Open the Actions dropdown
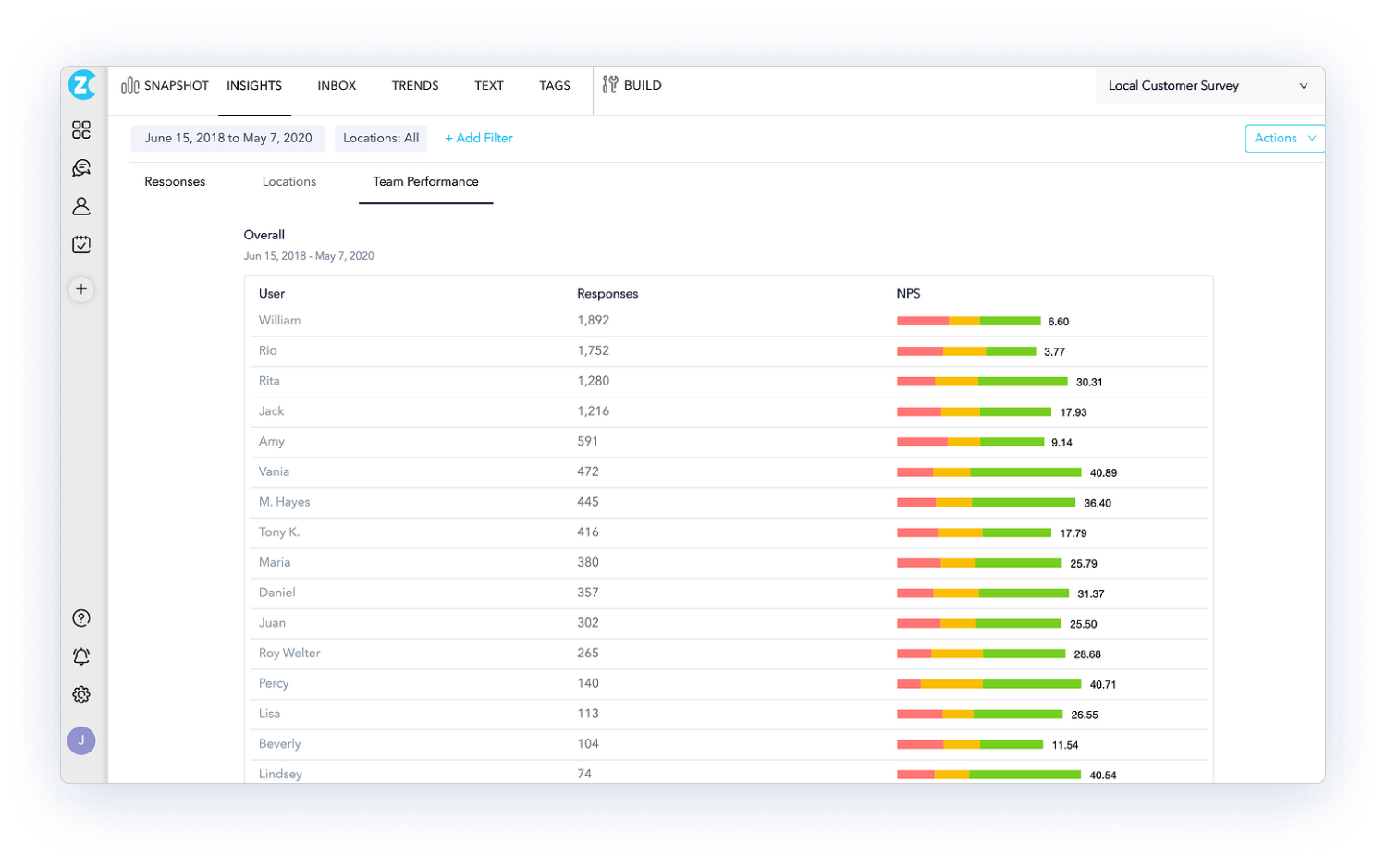 pos(1283,138)
